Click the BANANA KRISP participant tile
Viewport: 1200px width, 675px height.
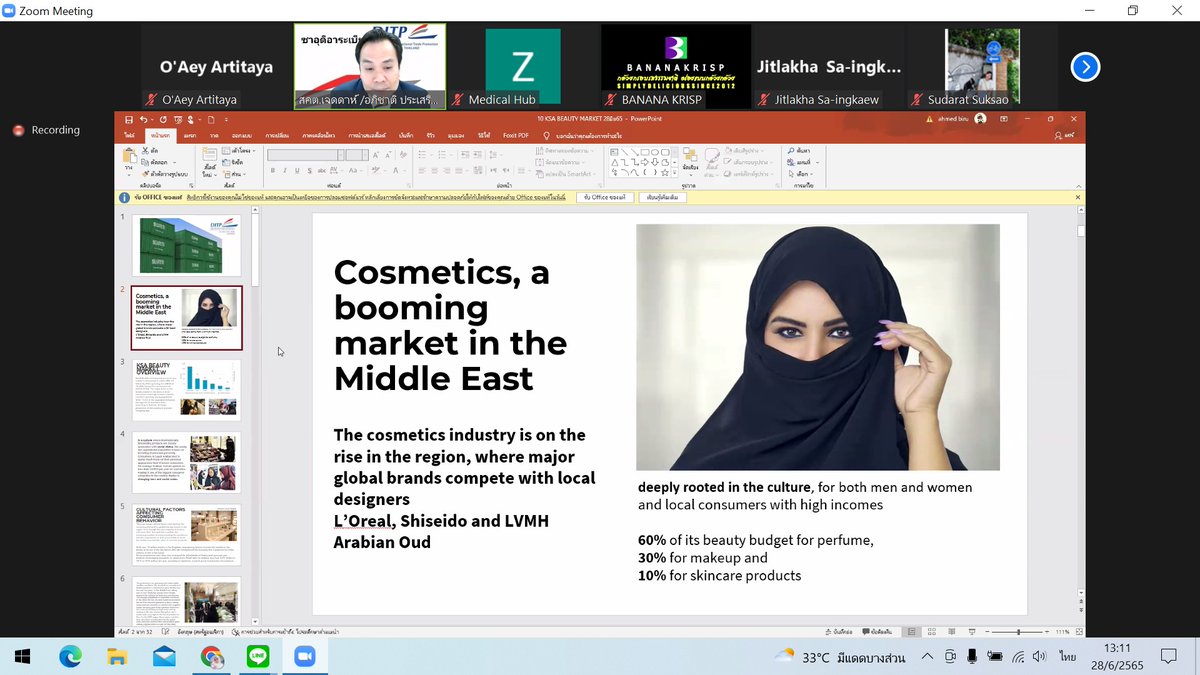(x=676, y=67)
